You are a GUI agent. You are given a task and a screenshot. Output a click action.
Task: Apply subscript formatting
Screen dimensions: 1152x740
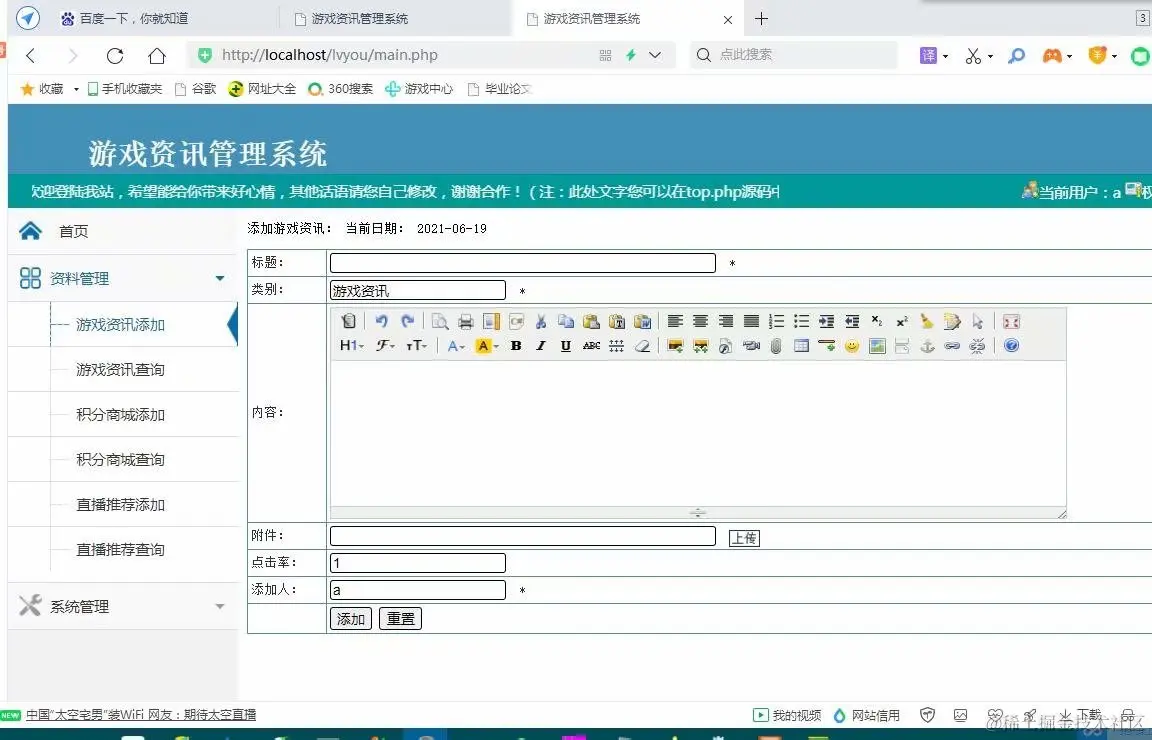coord(877,321)
